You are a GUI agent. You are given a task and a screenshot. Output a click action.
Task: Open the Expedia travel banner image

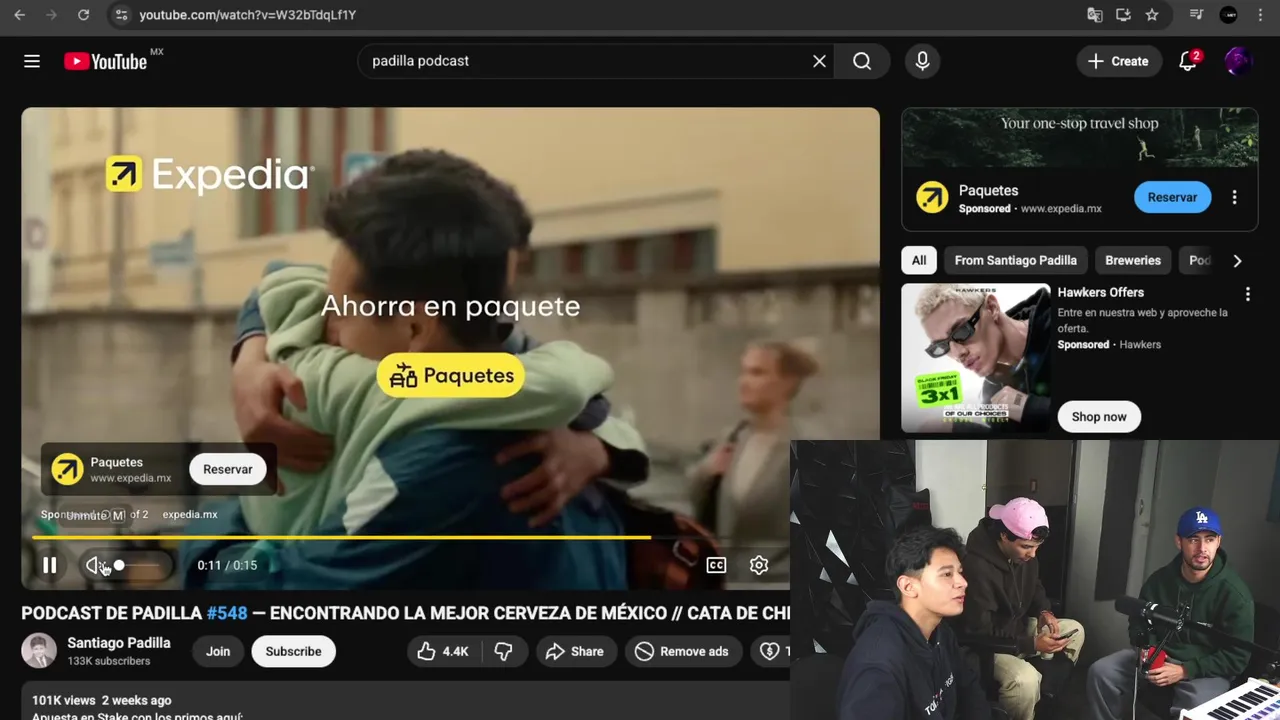coord(1079,137)
